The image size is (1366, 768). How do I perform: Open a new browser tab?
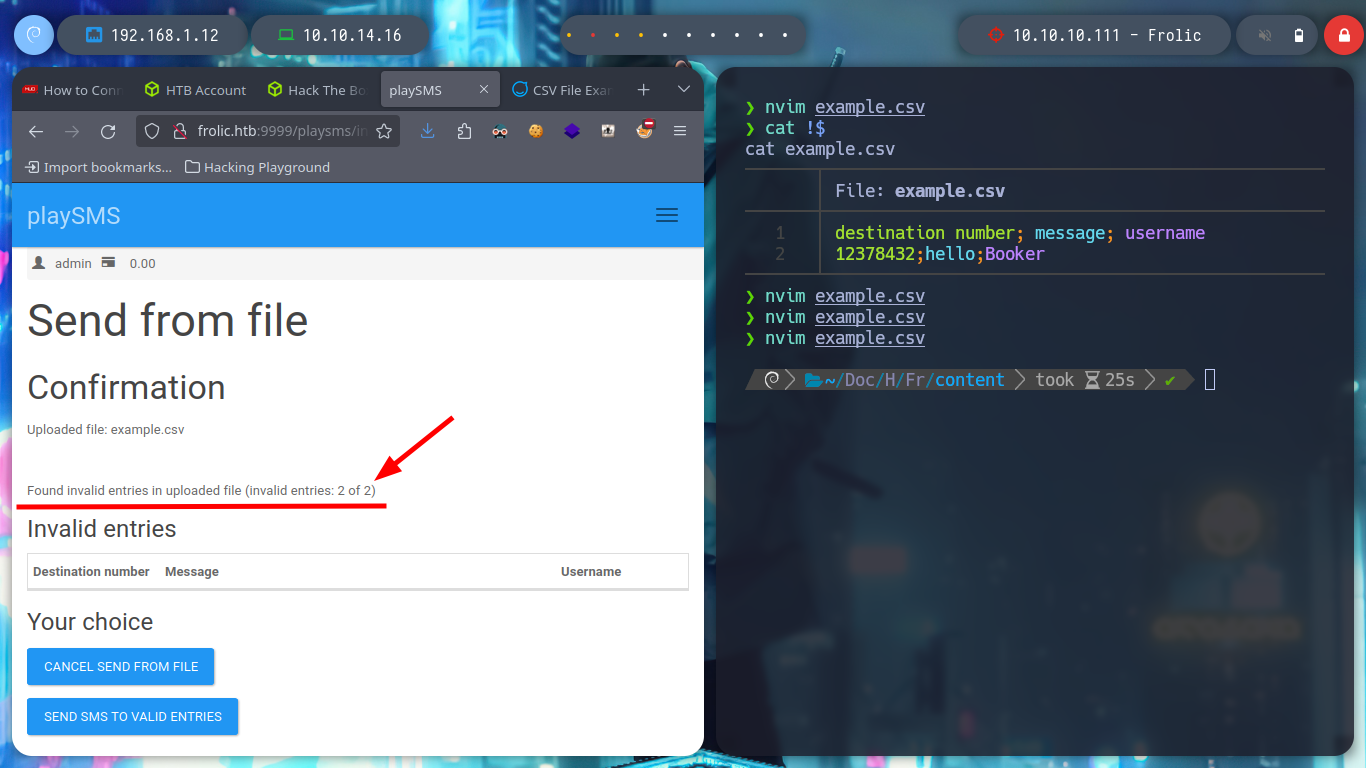pyautogui.click(x=643, y=90)
